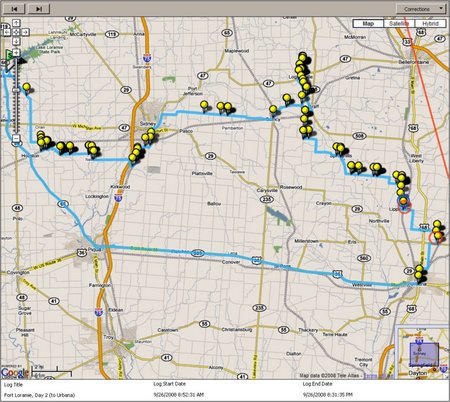Click the log start date value '9/26/2008 8:52:31 AM'
450x402 pixels.
[x=178, y=395]
